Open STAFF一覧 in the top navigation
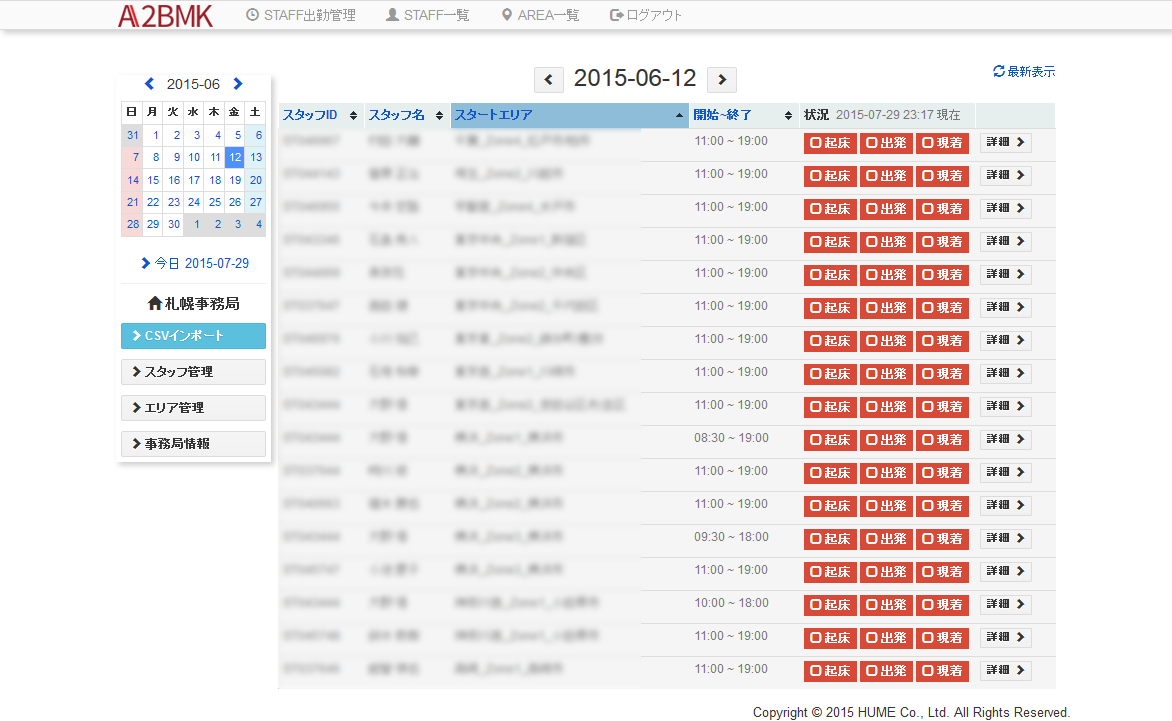1172x721 pixels. [427, 15]
